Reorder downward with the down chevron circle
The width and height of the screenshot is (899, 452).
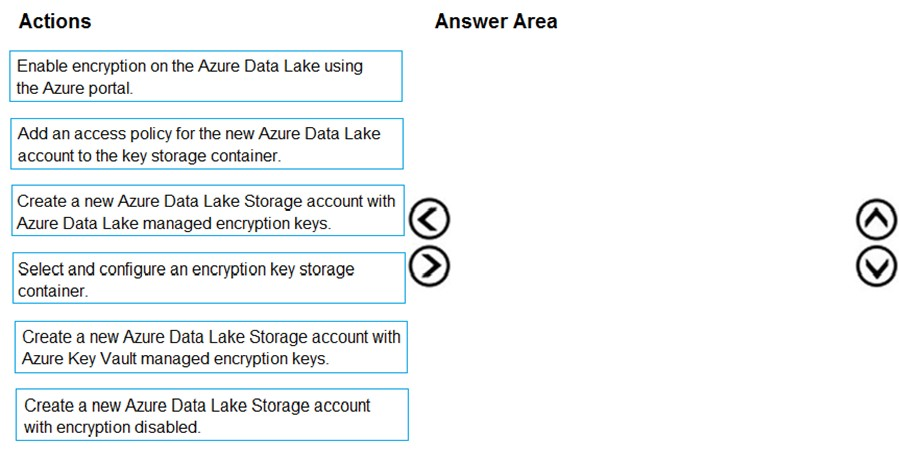(x=874, y=265)
